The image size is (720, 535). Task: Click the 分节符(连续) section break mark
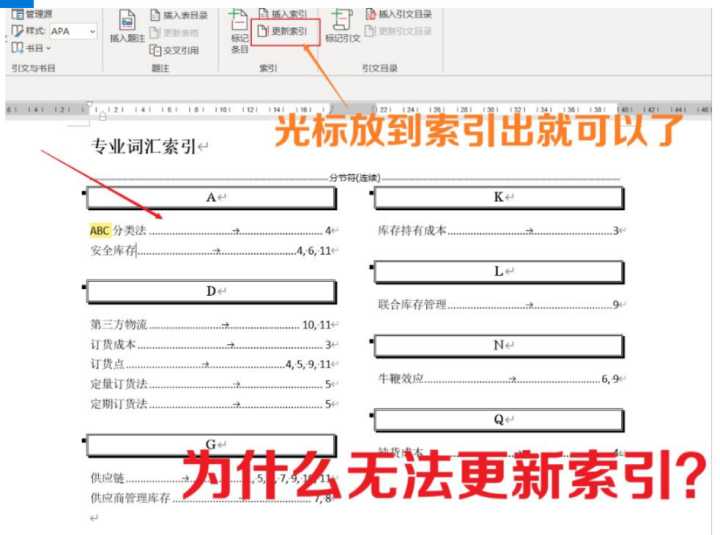[354, 178]
